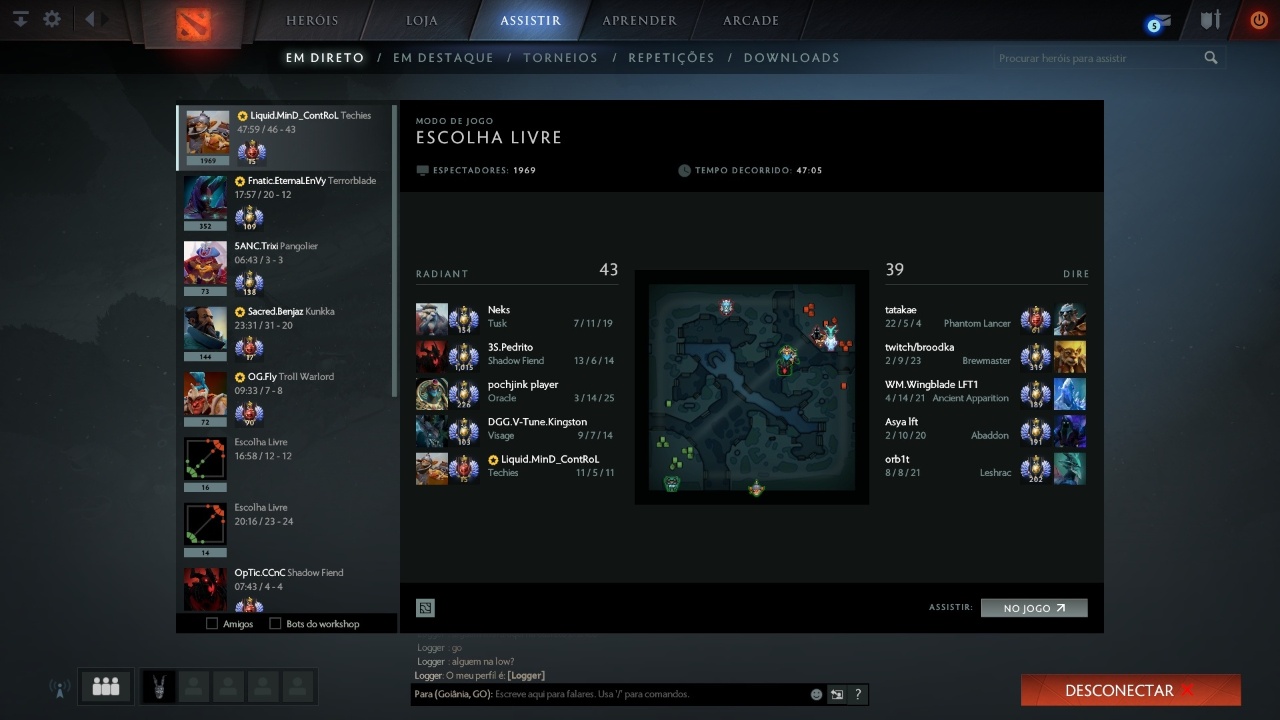Click the [Logger] profile link in chat
The width and height of the screenshot is (1280, 720).
point(526,676)
